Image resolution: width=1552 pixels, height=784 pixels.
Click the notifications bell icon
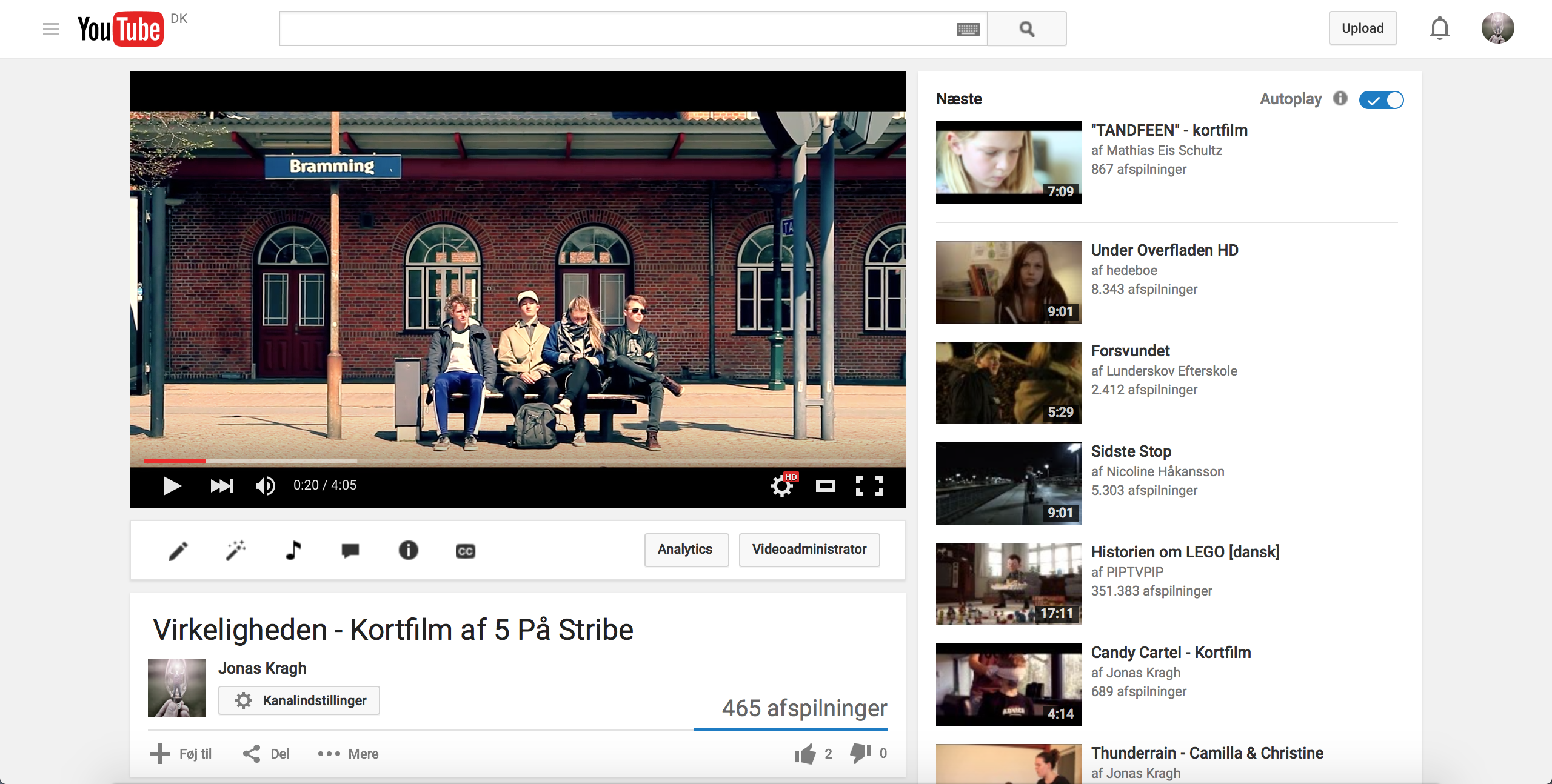[1439, 28]
